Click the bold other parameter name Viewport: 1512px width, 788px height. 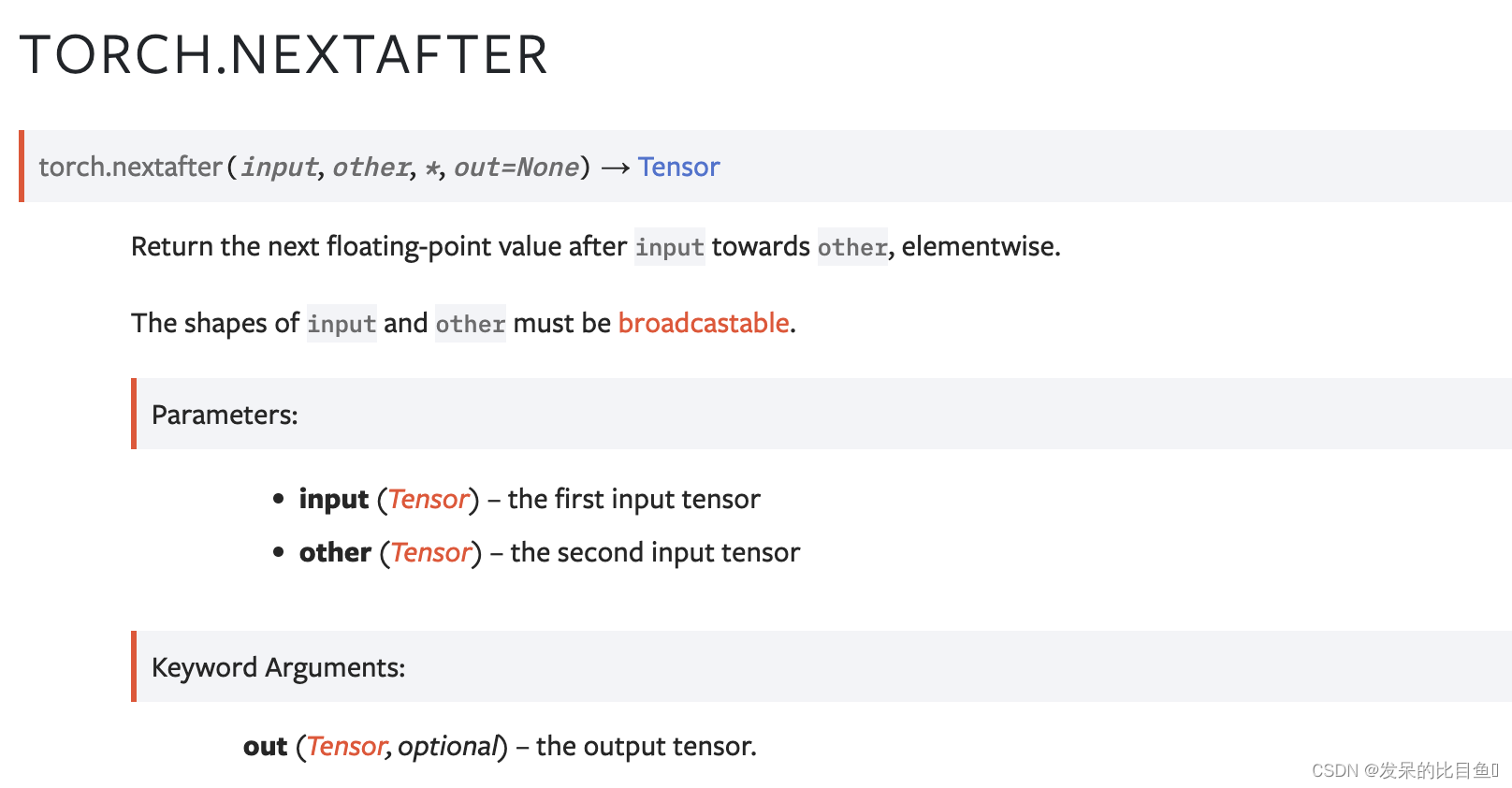[335, 552]
